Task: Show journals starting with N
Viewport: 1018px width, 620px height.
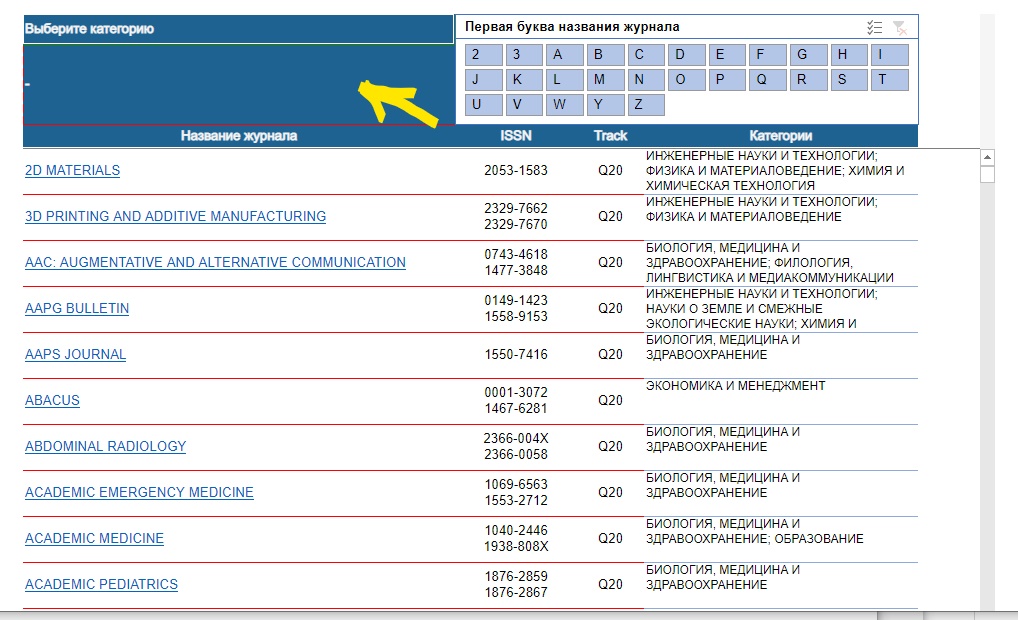Action: [645, 80]
